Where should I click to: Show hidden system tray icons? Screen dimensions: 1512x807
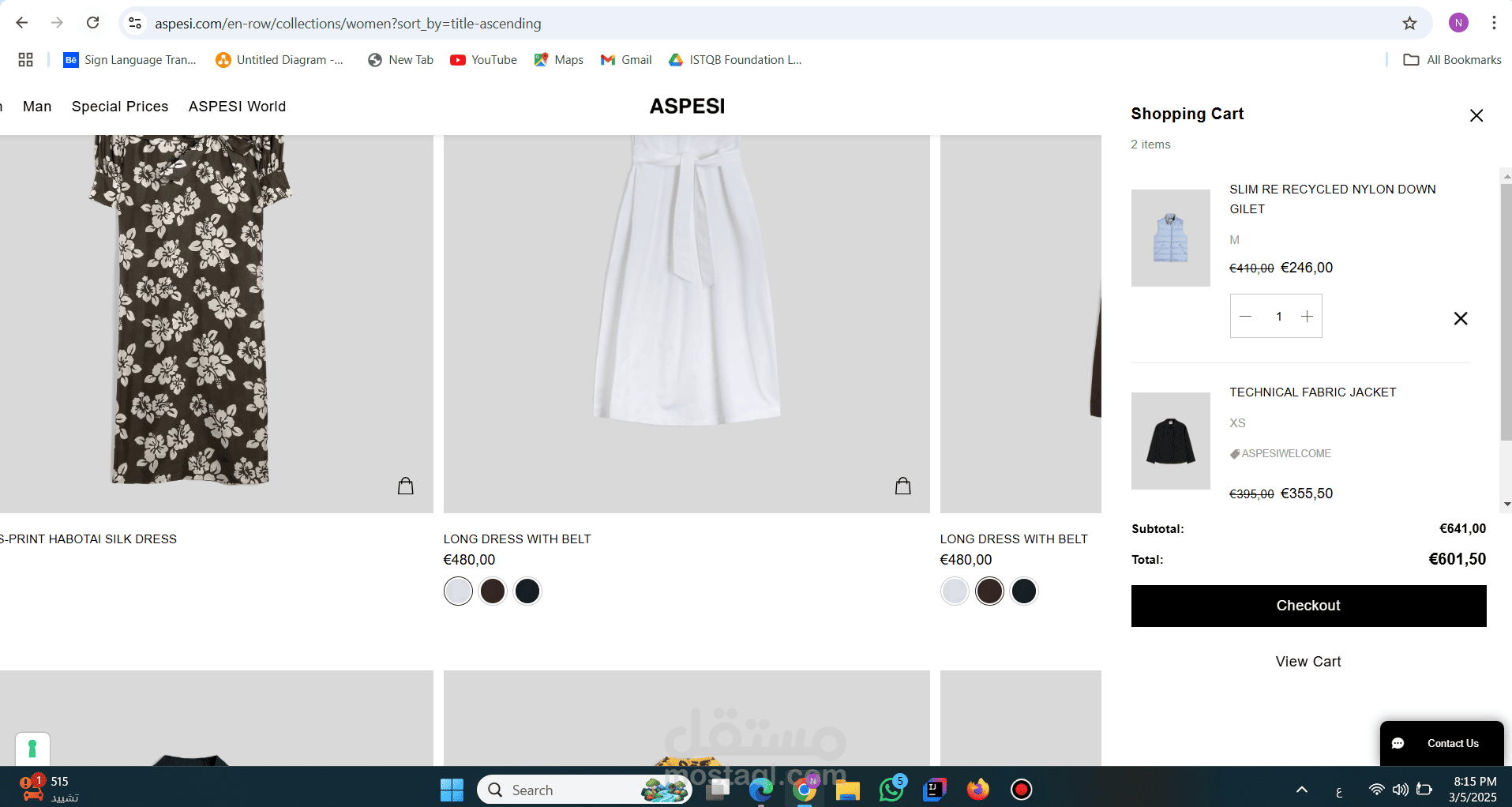[x=1301, y=790]
